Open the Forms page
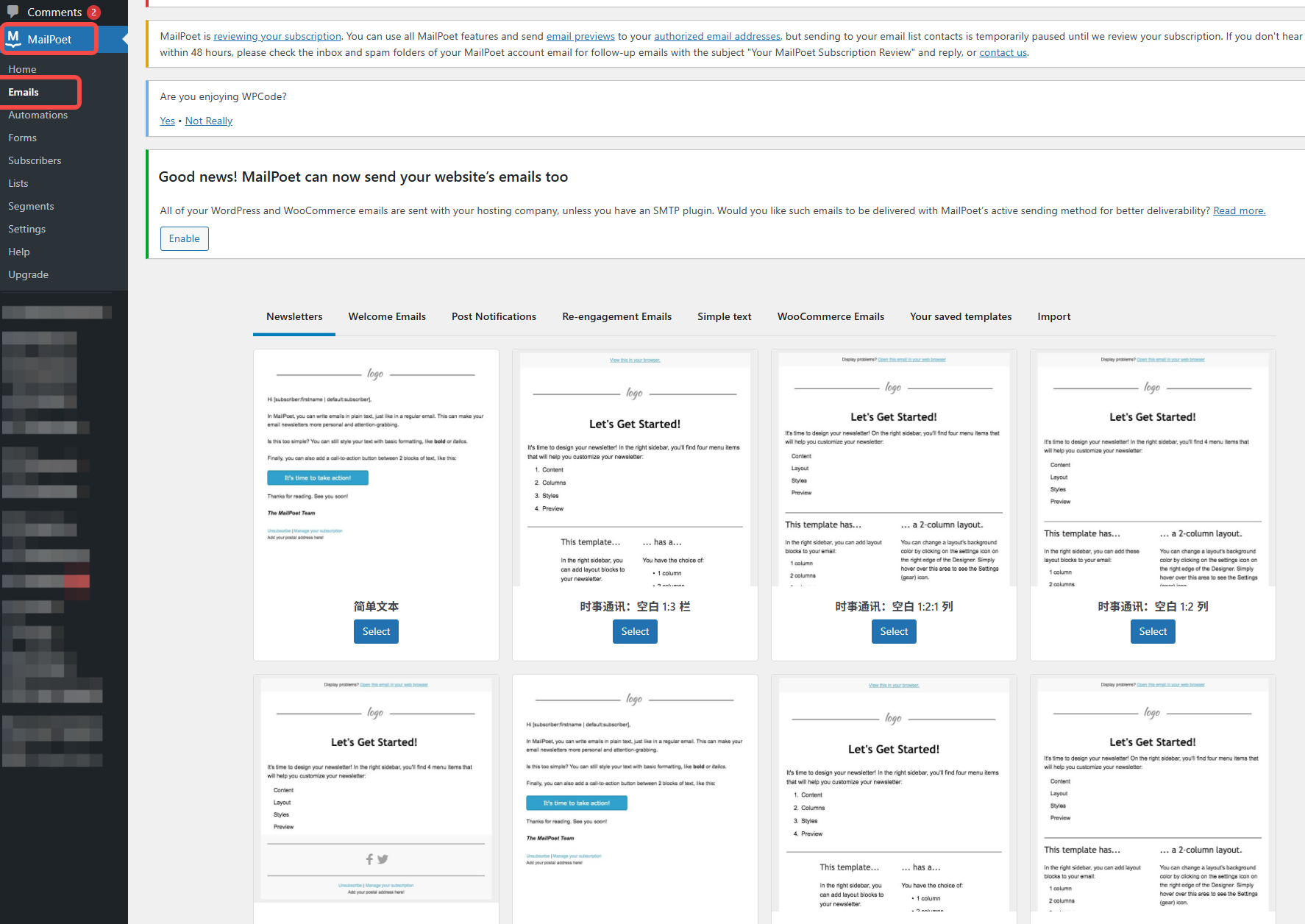 (x=22, y=138)
